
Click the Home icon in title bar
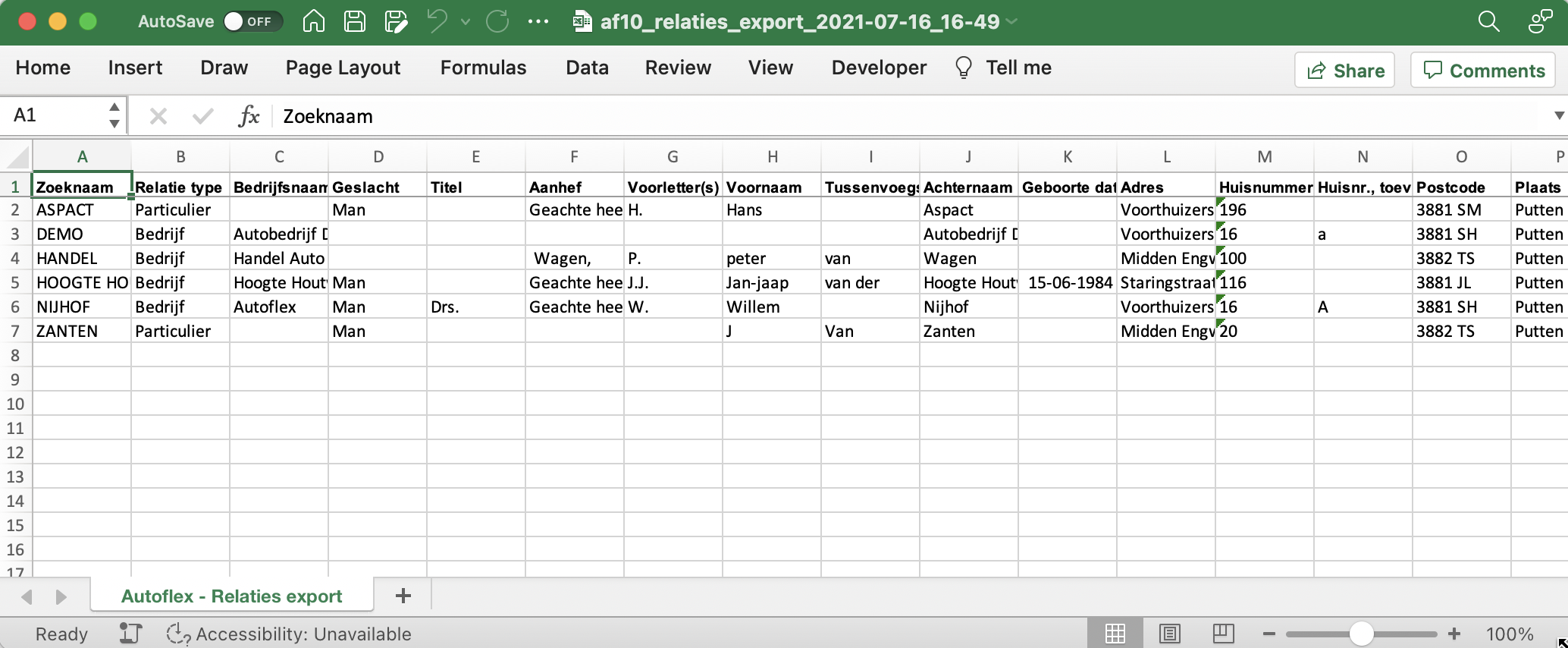(313, 21)
